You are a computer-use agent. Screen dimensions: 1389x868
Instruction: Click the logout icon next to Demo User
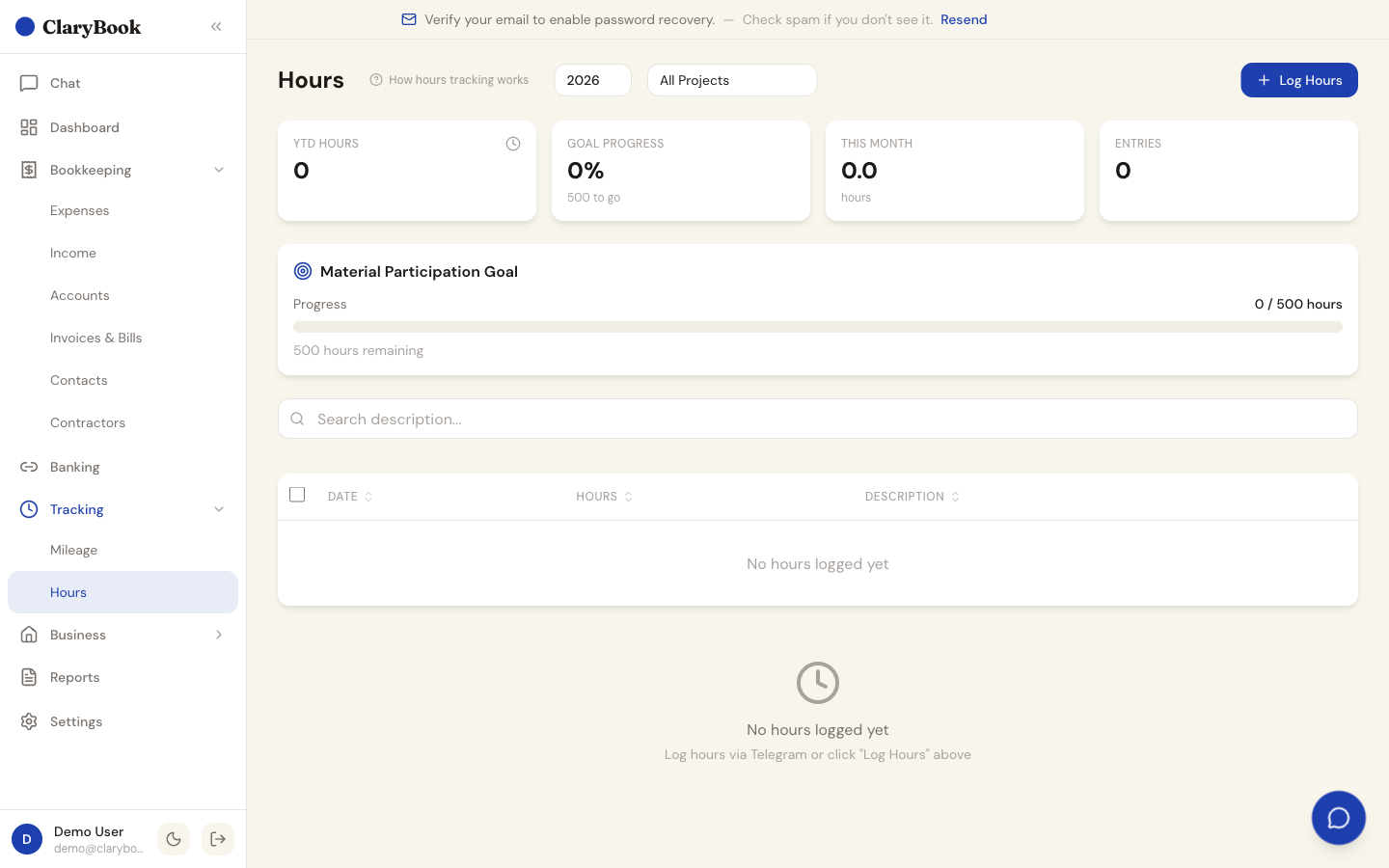coord(218,839)
